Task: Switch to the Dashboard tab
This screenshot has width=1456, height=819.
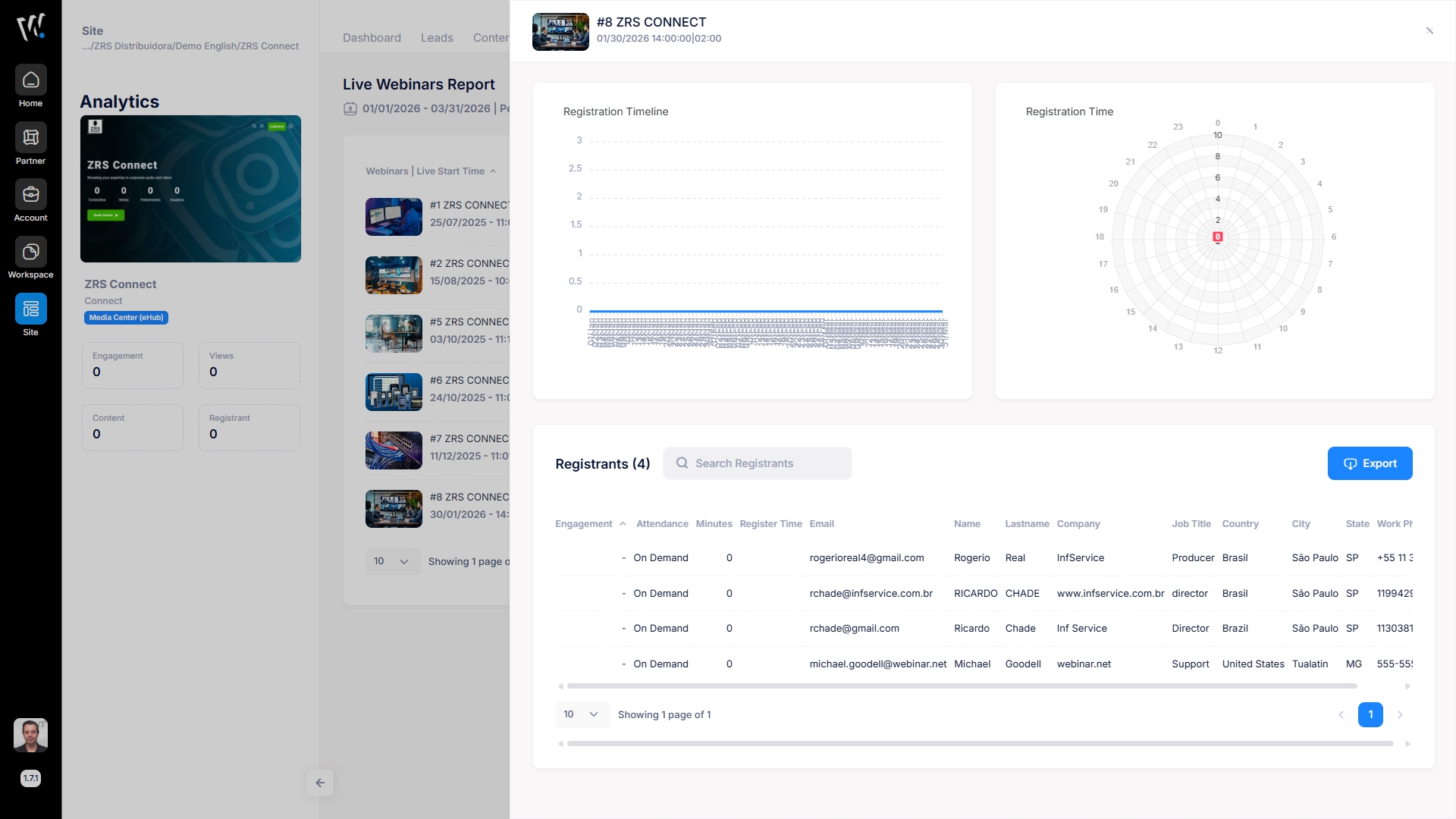Action: [372, 38]
